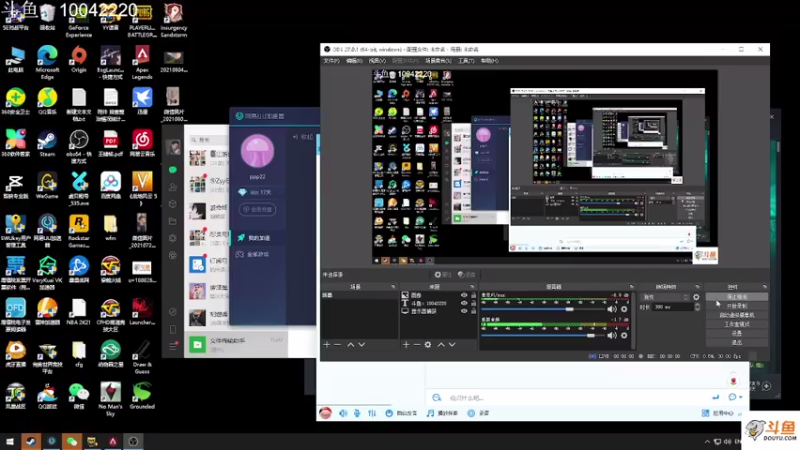Open the first mixer channel's settings gear
The width and height of the screenshot is (800, 450).
point(624,309)
